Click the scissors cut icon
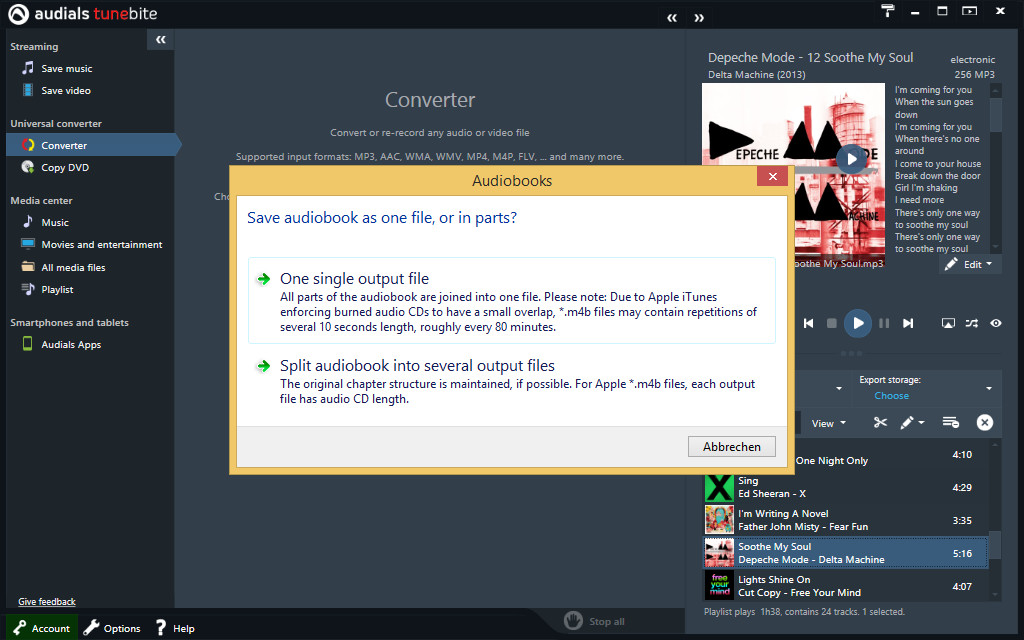 tap(880, 423)
